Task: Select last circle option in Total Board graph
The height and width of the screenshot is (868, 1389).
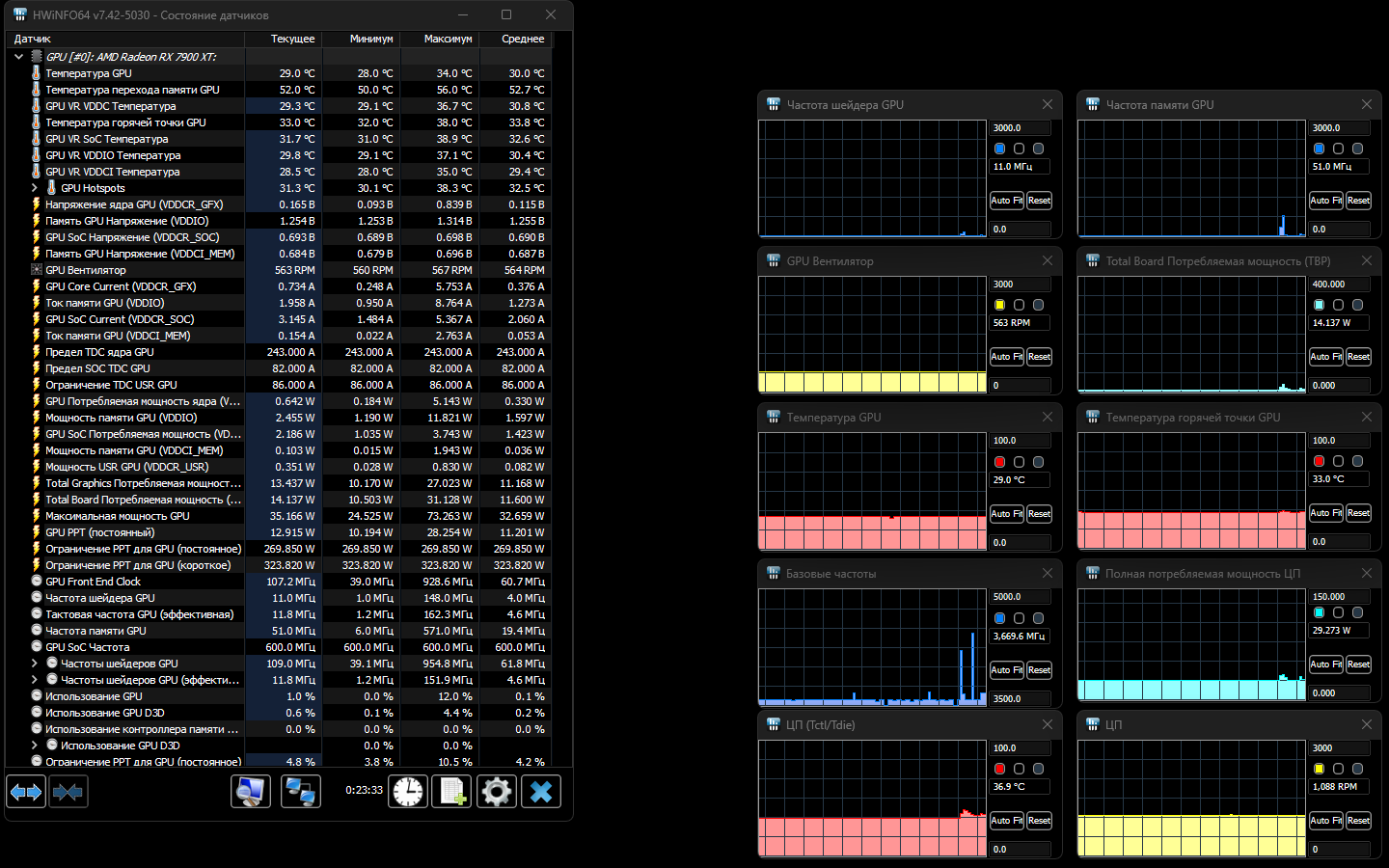Action: click(1357, 305)
